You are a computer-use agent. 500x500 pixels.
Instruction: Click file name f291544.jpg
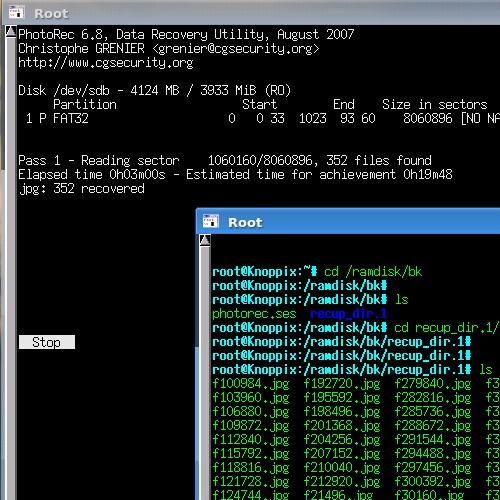pyautogui.click(x=433, y=440)
